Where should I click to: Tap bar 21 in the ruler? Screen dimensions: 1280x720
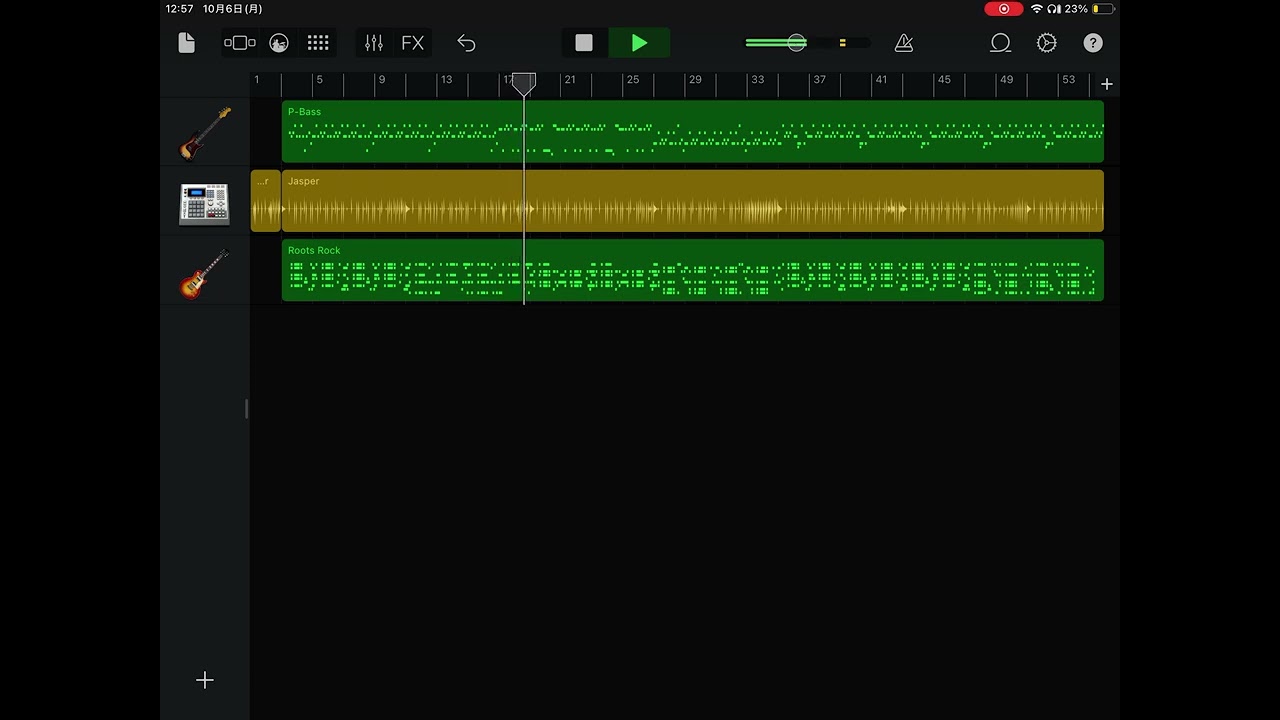570,80
